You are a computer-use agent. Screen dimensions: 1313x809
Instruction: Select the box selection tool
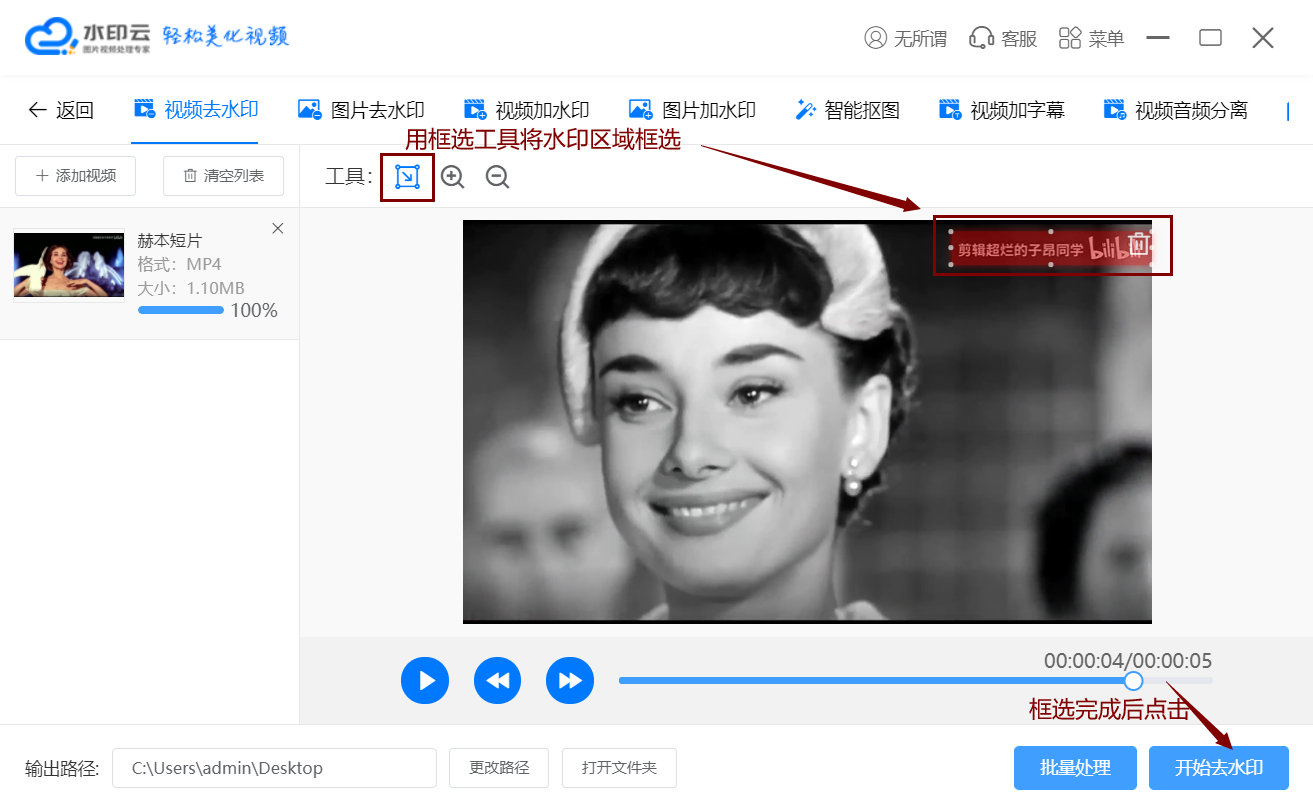pos(407,177)
